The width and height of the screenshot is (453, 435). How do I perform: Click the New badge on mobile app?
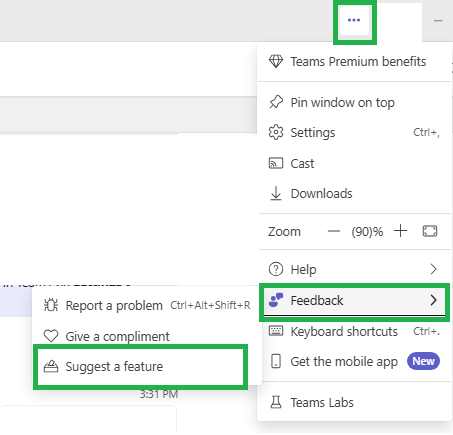pyautogui.click(x=423, y=361)
